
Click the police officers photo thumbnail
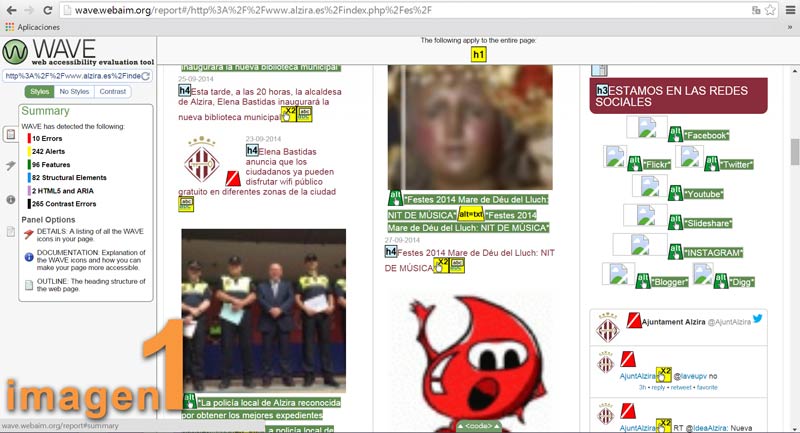click(x=264, y=311)
